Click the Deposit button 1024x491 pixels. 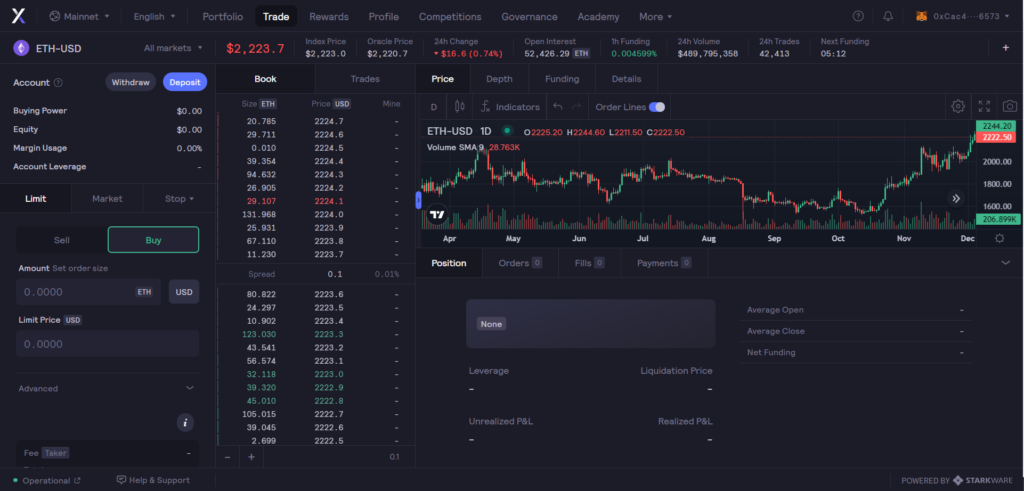[184, 82]
